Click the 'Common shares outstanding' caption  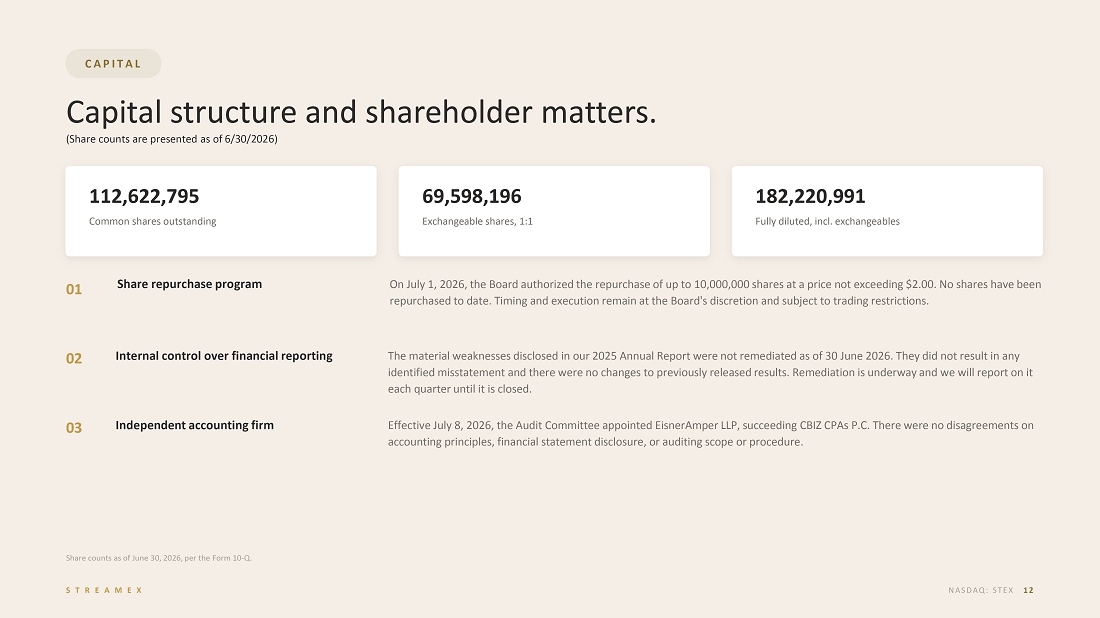pos(152,222)
